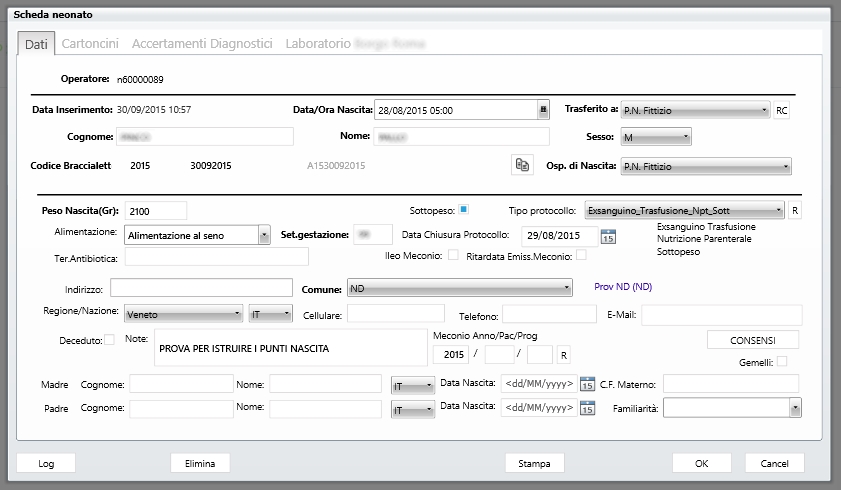
Task: Expand the Comune dropdown list
Action: 459,288
